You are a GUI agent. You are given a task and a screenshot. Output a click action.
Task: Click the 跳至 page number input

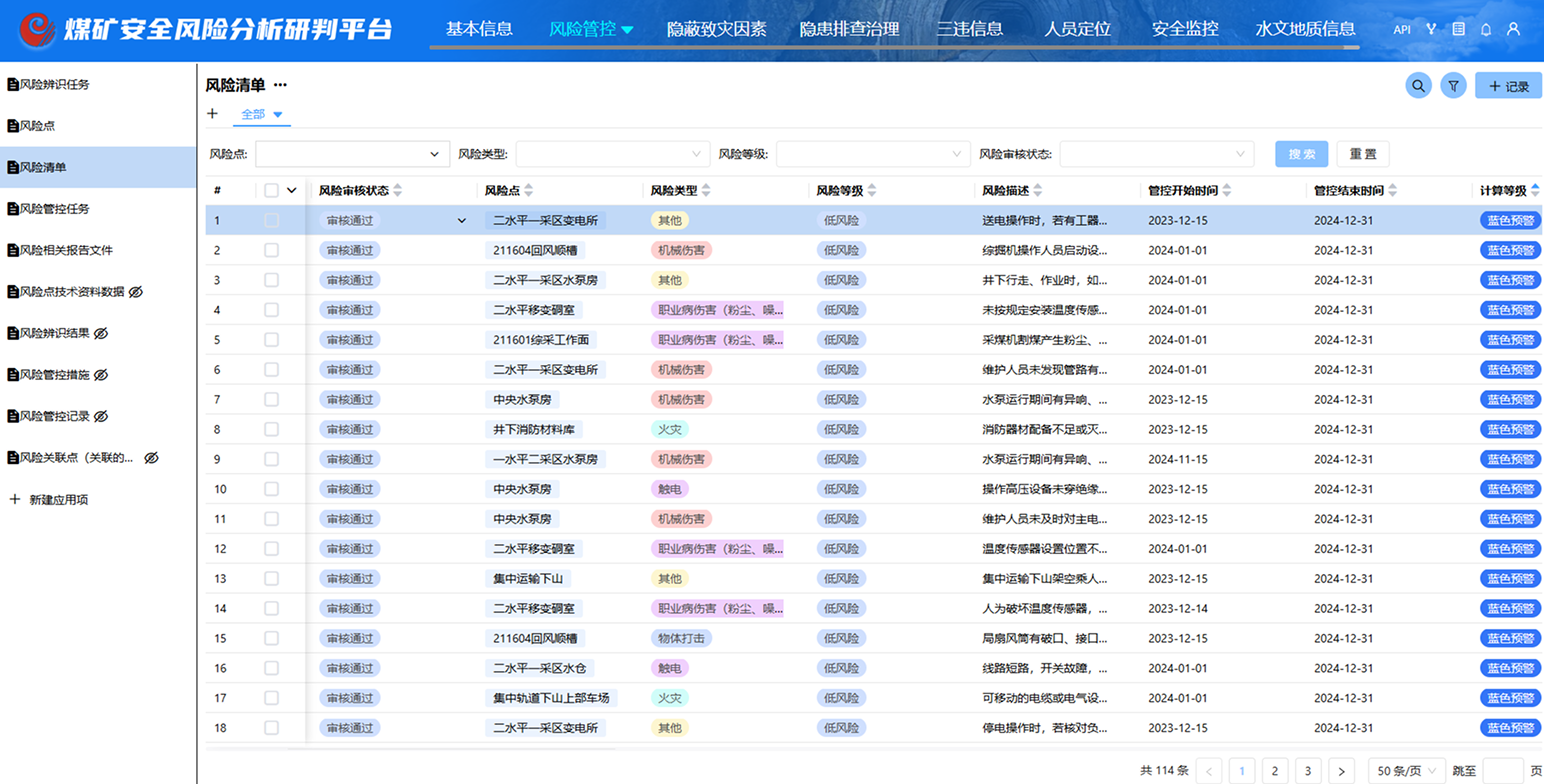pos(1503,770)
